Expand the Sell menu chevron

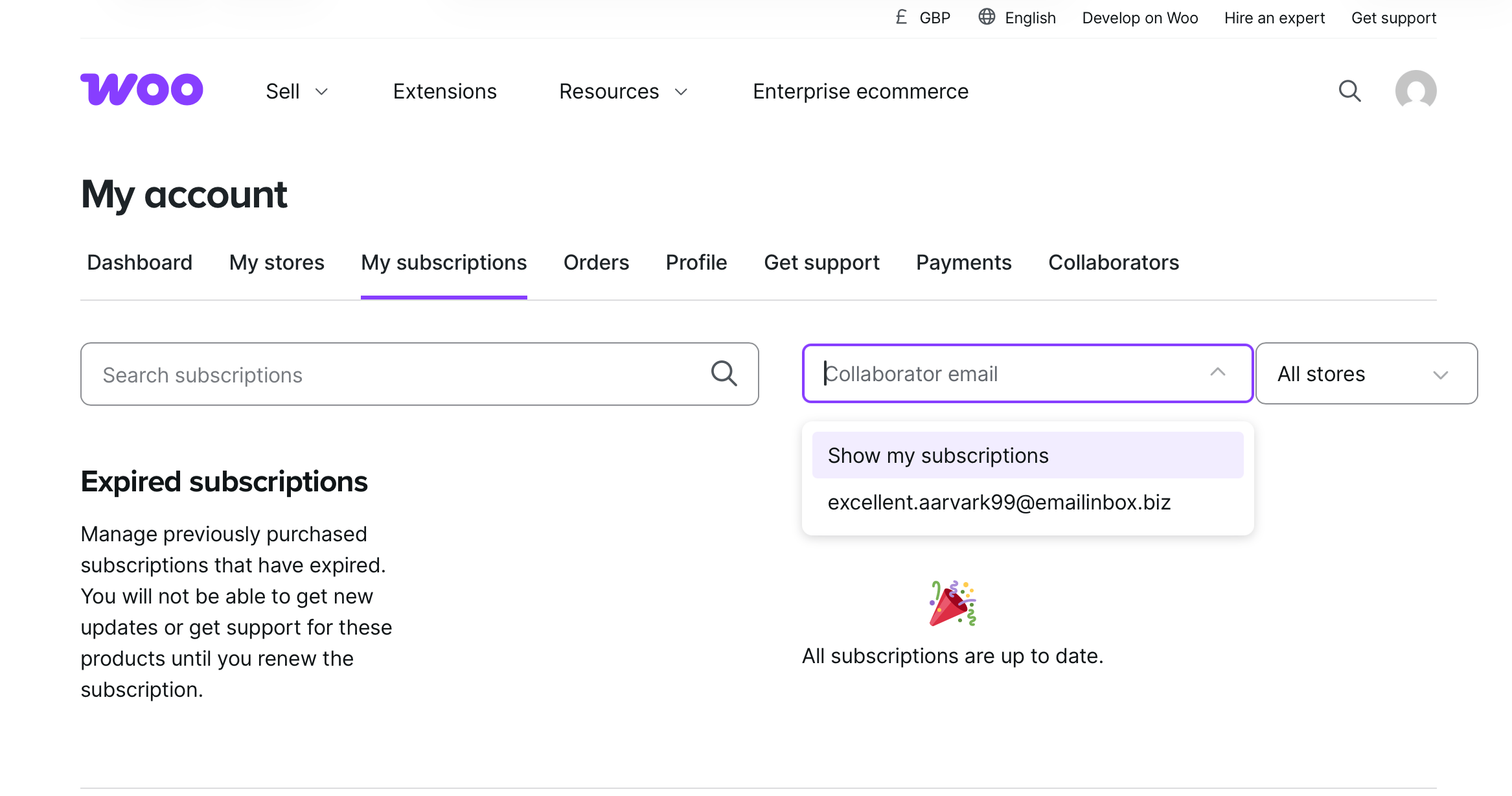pyautogui.click(x=321, y=92)
